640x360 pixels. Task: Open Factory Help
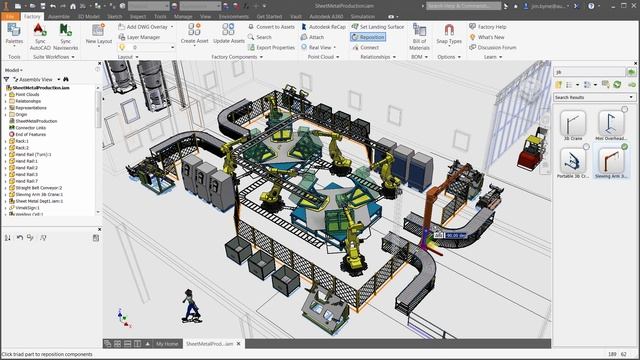click(x=488, y=27)
